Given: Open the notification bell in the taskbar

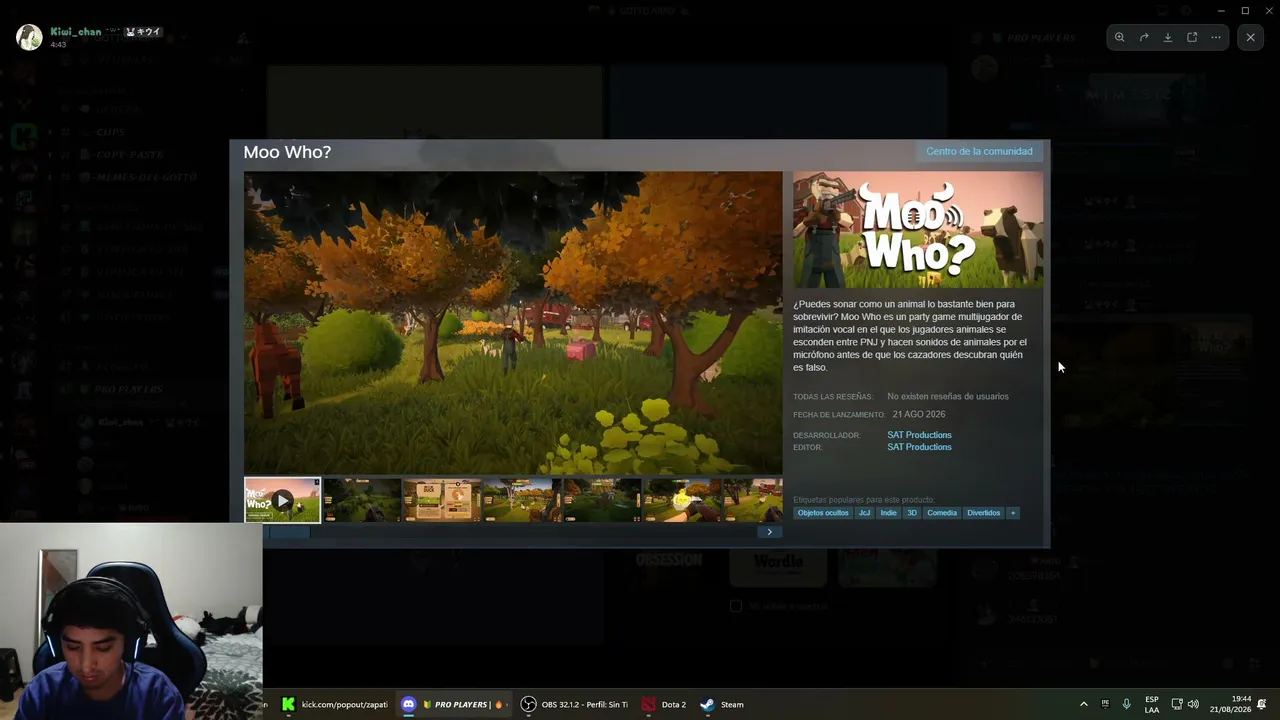Looking at the screenshot, I should (1263, 704).
